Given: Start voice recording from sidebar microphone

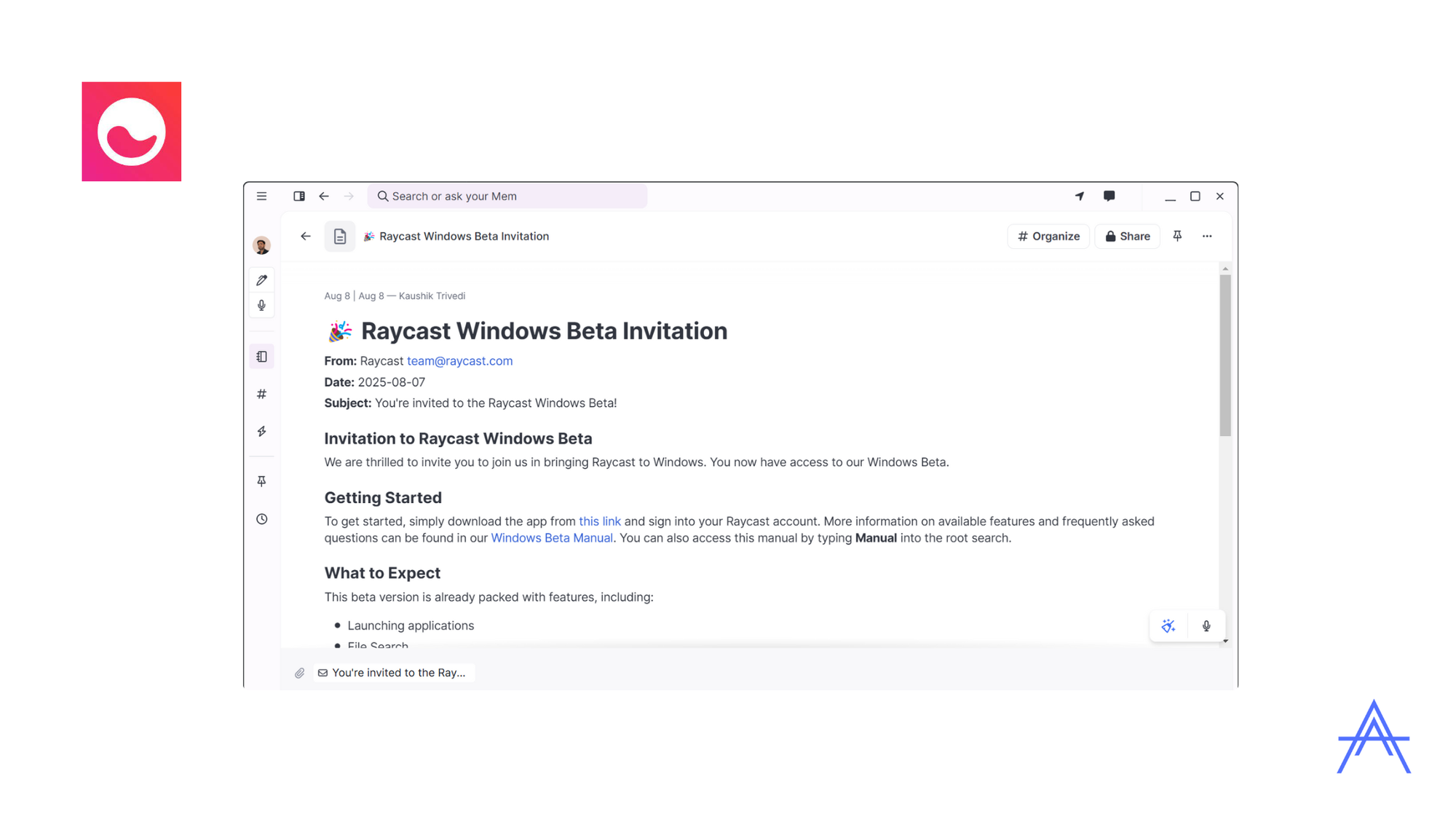Looking at the screenshot, I should (x=261, y=305).
